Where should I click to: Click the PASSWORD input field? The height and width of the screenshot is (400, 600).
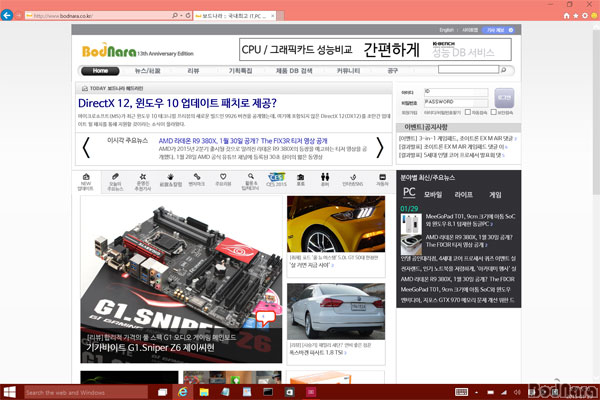pyautogui.click(x=456, y=102)
